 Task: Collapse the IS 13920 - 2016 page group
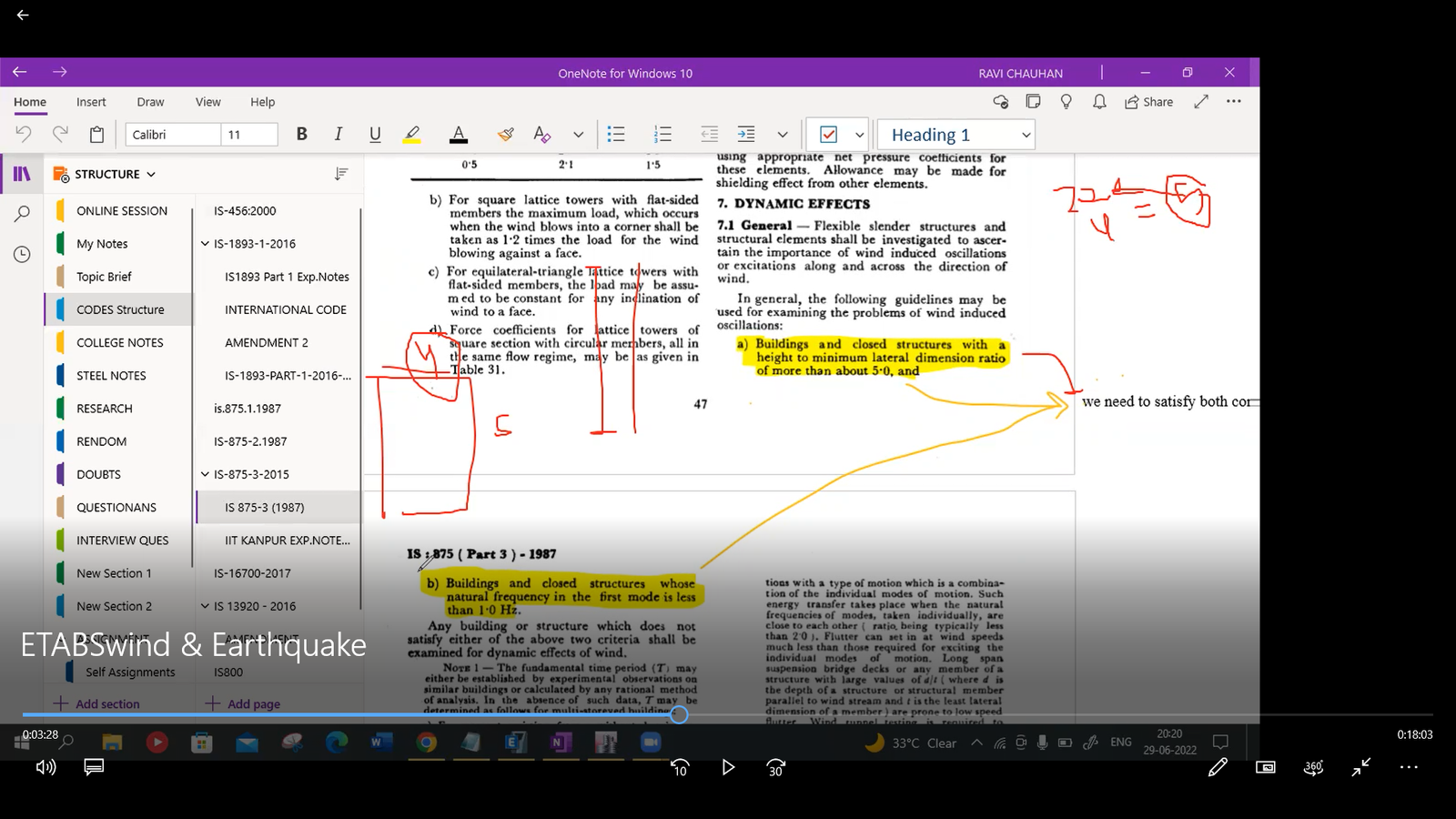pyautogui.click(x=205, y=606)
